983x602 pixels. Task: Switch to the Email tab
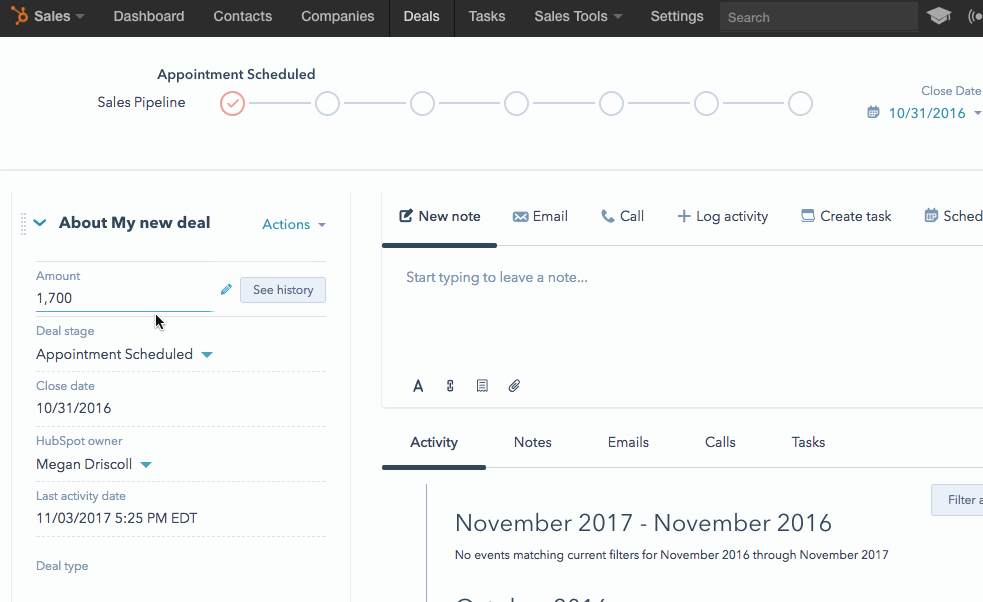540,216
